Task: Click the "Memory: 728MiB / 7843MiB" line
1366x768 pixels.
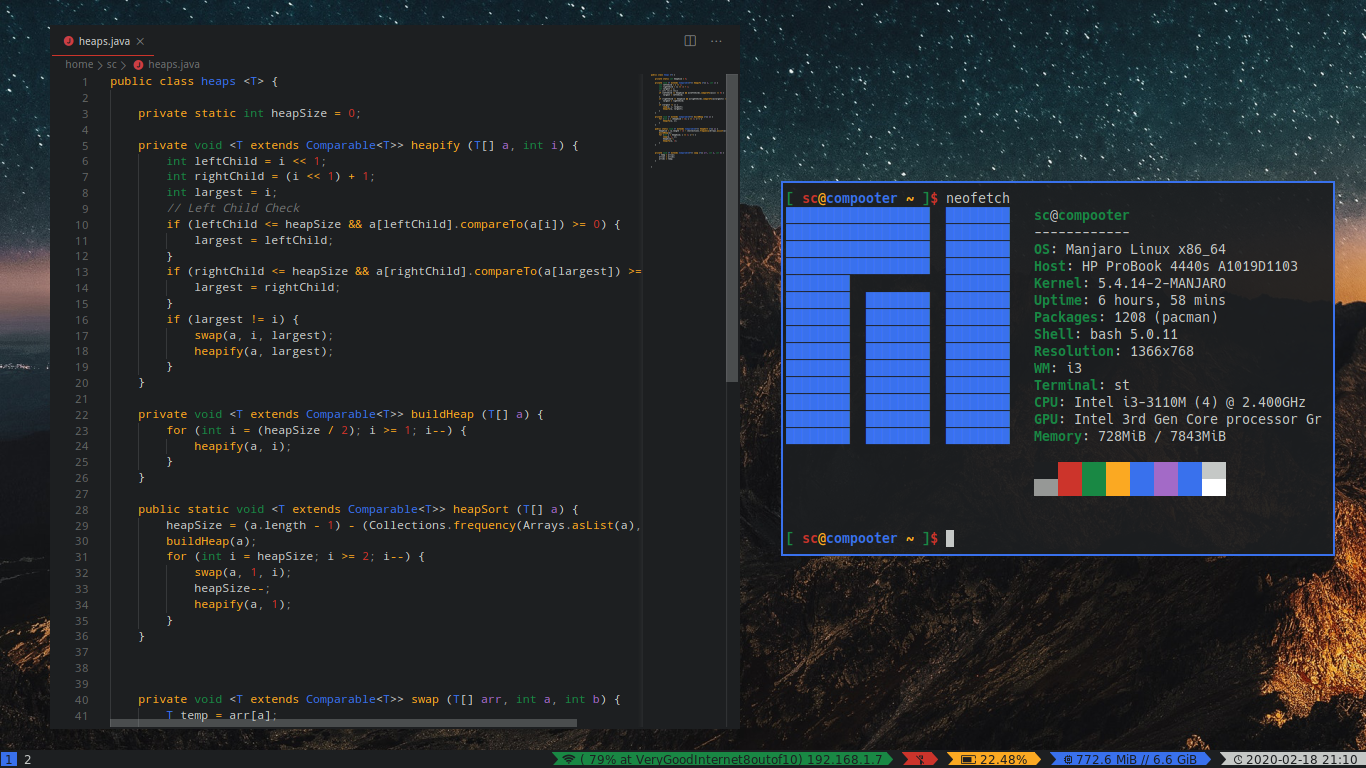Action: tap(1130, 436)
